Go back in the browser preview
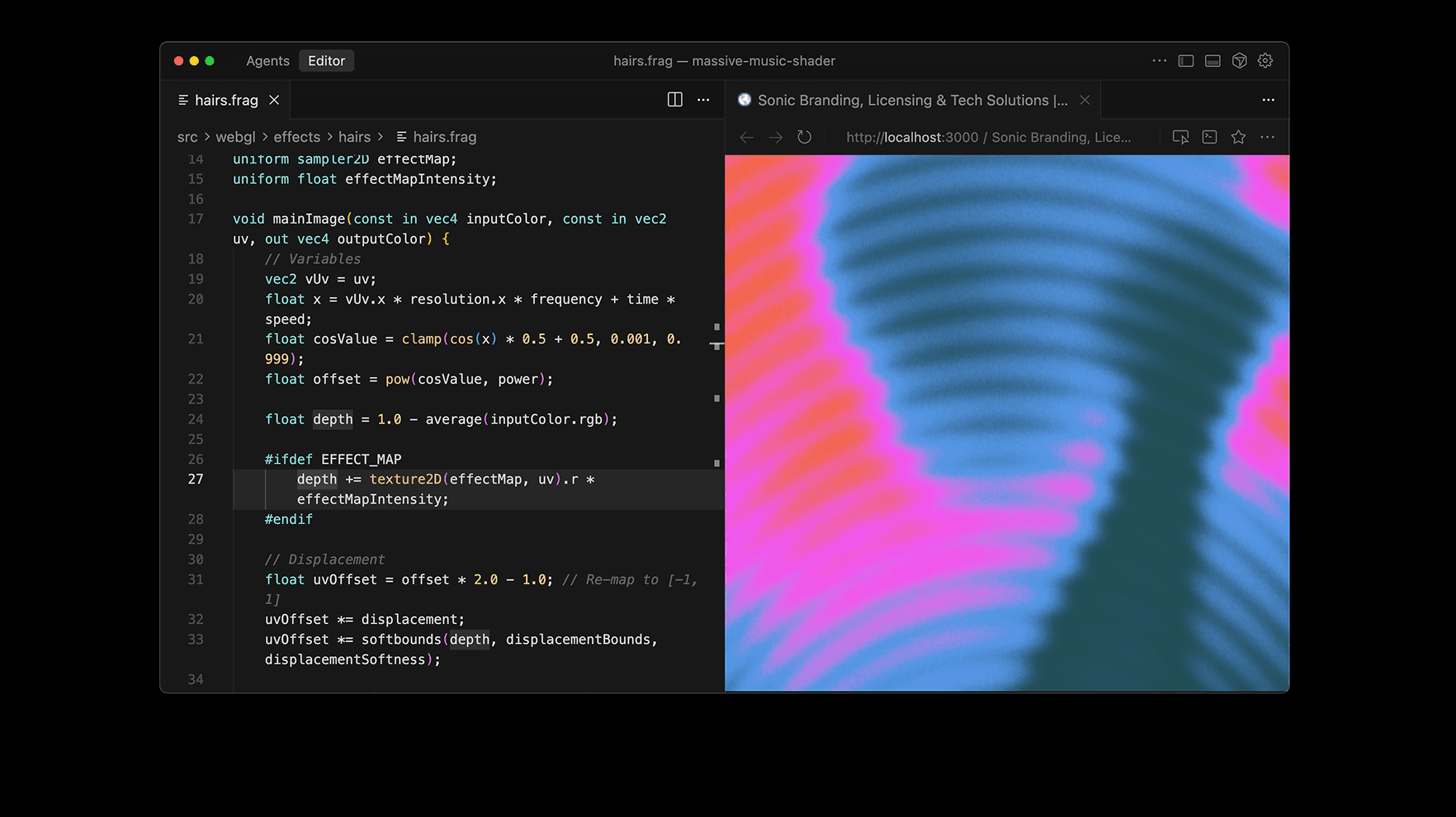This screenshot has width=1456, height=817. coord(746,137)
